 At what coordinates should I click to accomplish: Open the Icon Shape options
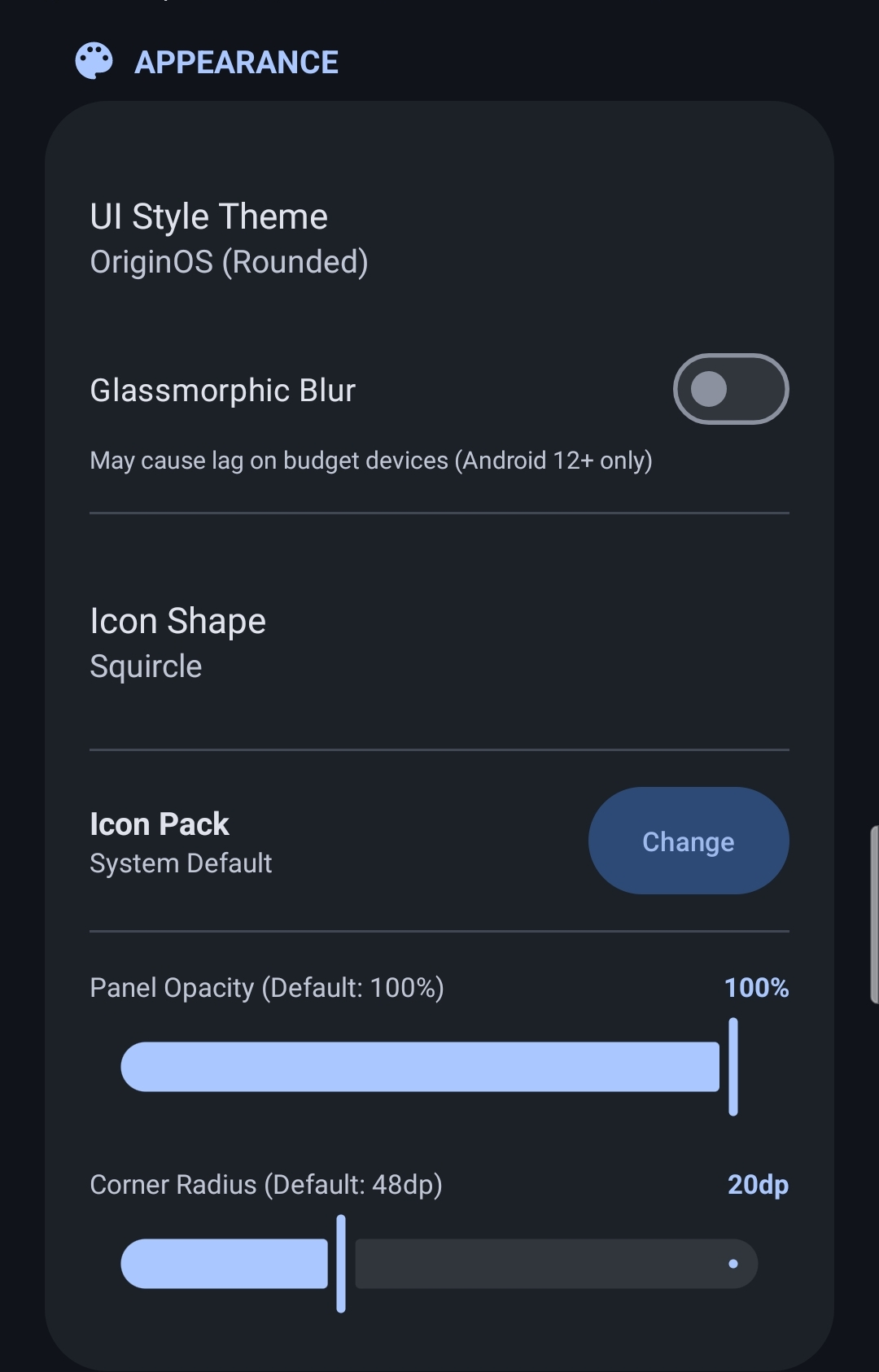(177, 622)
